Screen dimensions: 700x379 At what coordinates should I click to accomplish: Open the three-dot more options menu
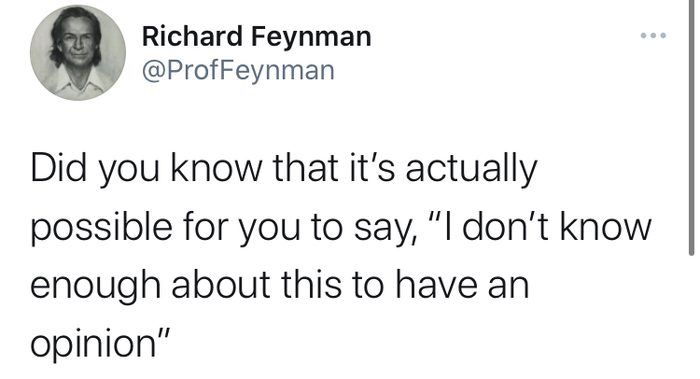653,35
